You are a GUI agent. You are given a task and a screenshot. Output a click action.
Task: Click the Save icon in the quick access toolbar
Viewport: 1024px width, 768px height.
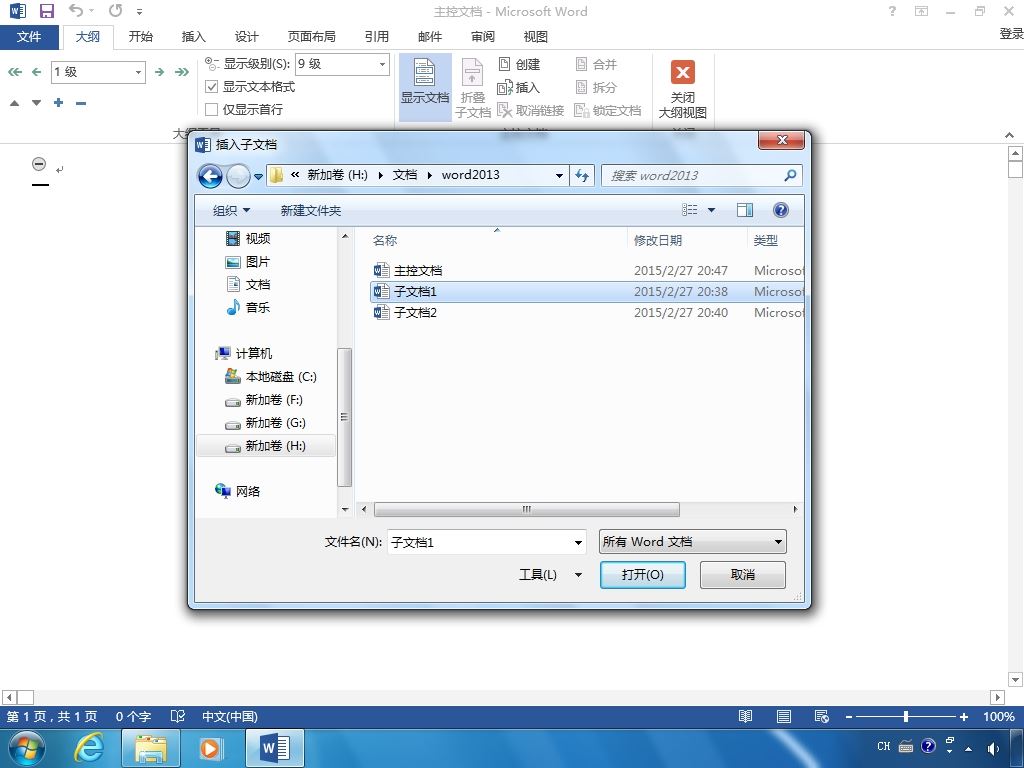pyautogui.click(x=46, y=11)
